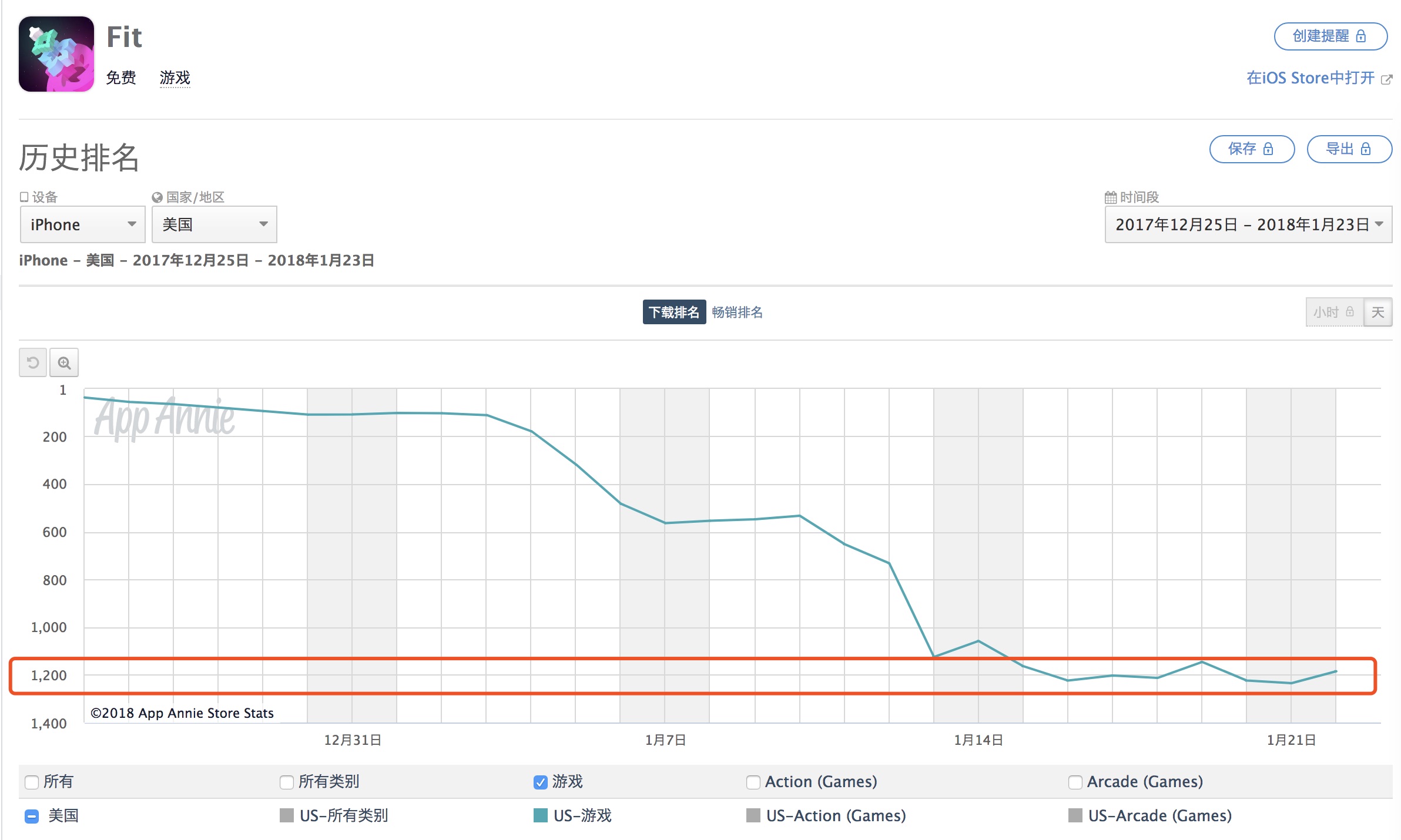The width and height of the screenshot is (1401, 840).
Task: Switch to the 畅销排名 tab
Action: pos(737,312)
